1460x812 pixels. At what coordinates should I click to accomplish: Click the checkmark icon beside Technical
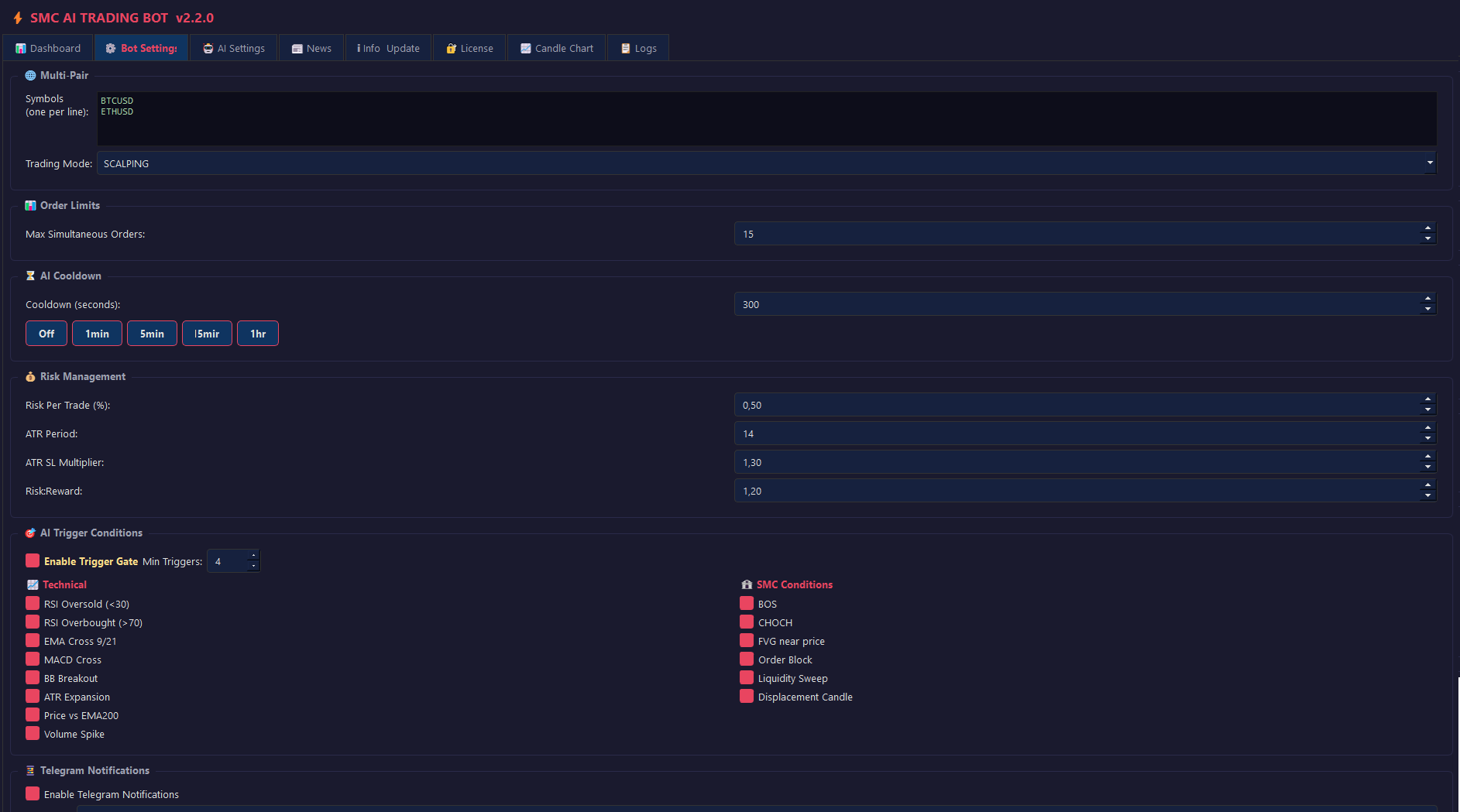(x=33, y=584)
